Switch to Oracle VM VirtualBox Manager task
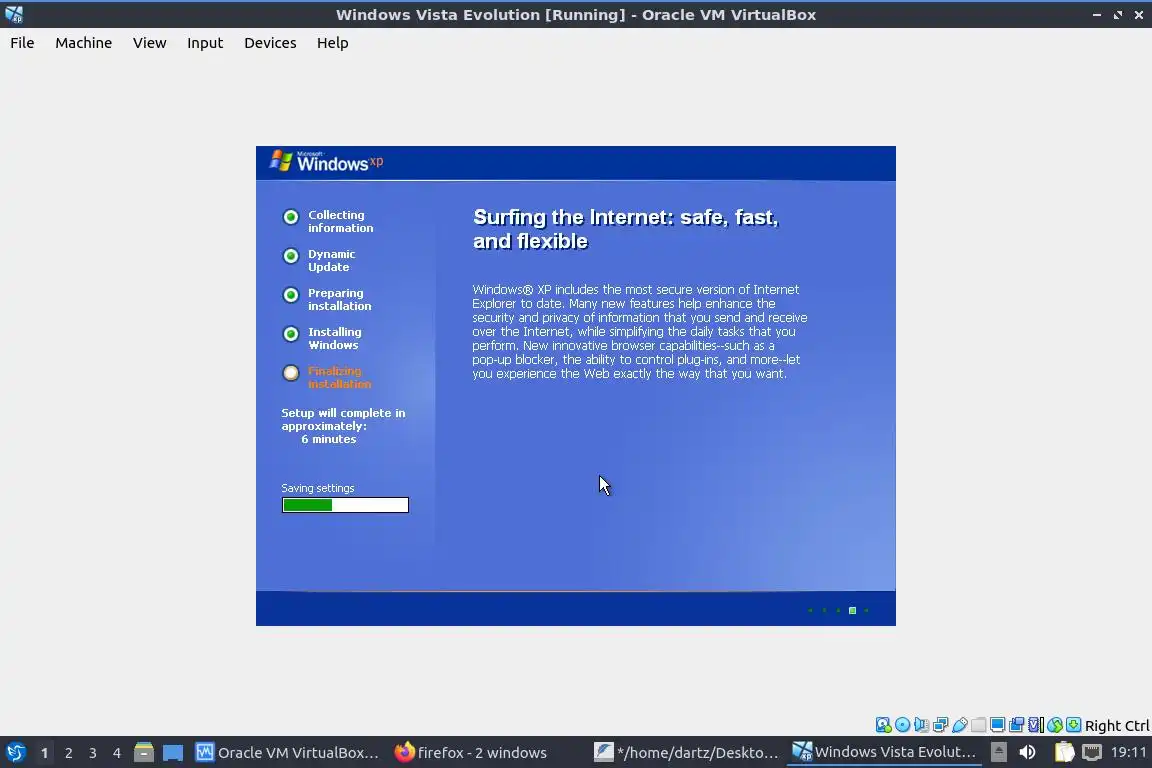The height and width of the screenshot is (768, 1152). tap(288, 753)
